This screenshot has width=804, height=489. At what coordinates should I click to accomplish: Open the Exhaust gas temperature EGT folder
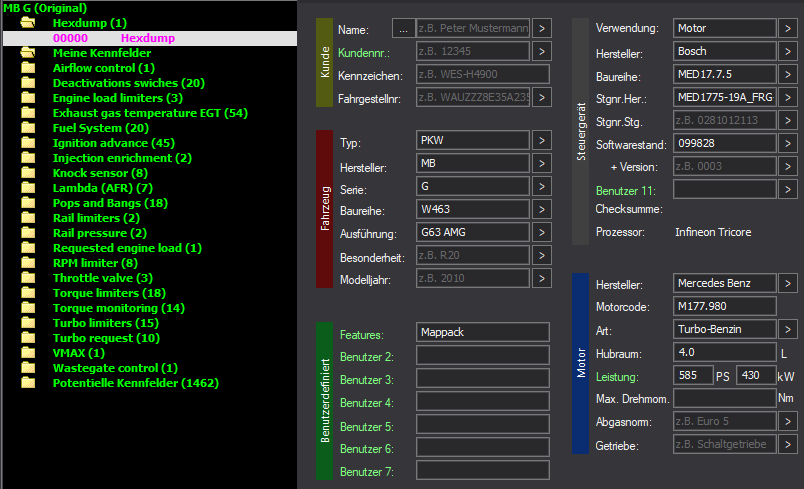point(150,113)
